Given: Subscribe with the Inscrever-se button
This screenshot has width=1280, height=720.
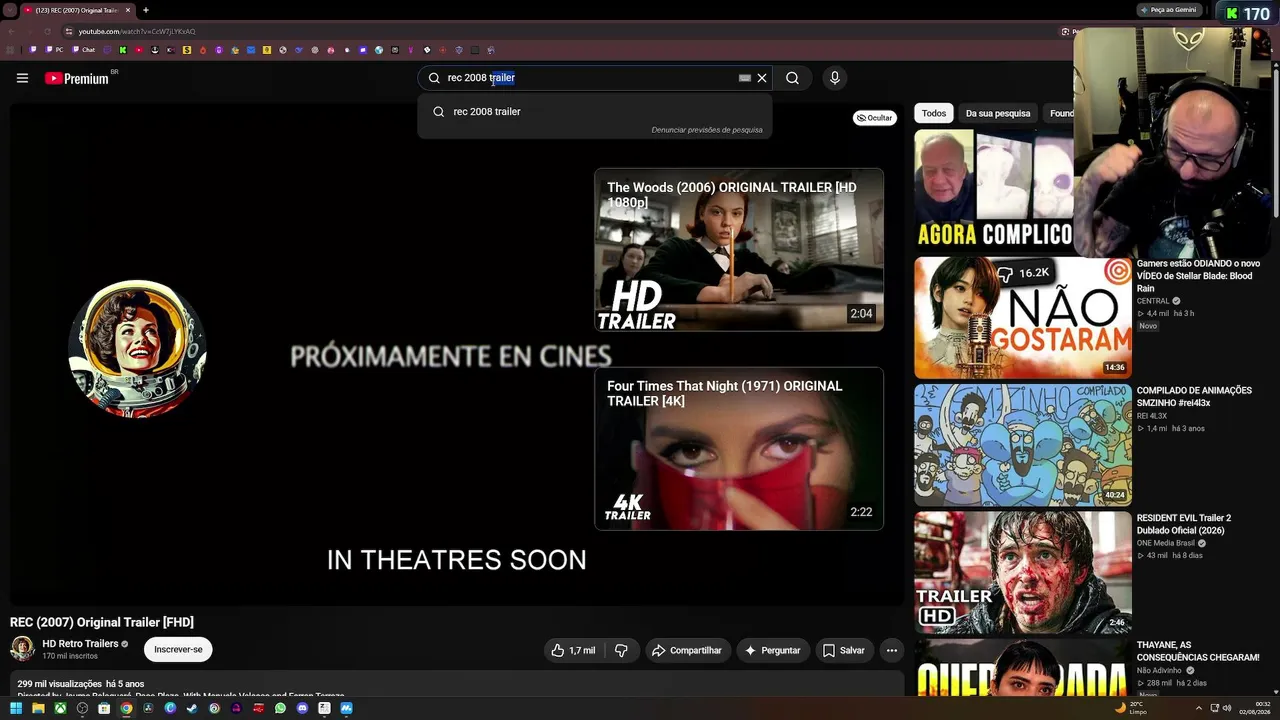Looking at the screenshot, I should point(178,650).
